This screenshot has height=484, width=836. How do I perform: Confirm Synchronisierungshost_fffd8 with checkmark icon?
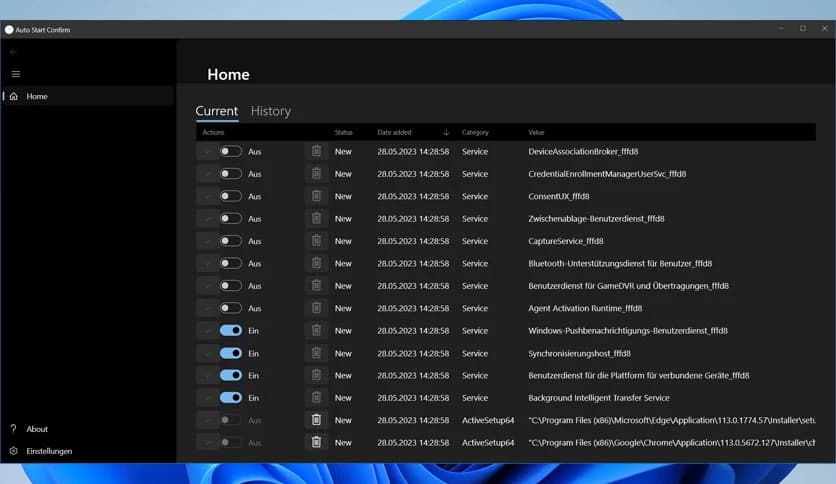[207, 353]
